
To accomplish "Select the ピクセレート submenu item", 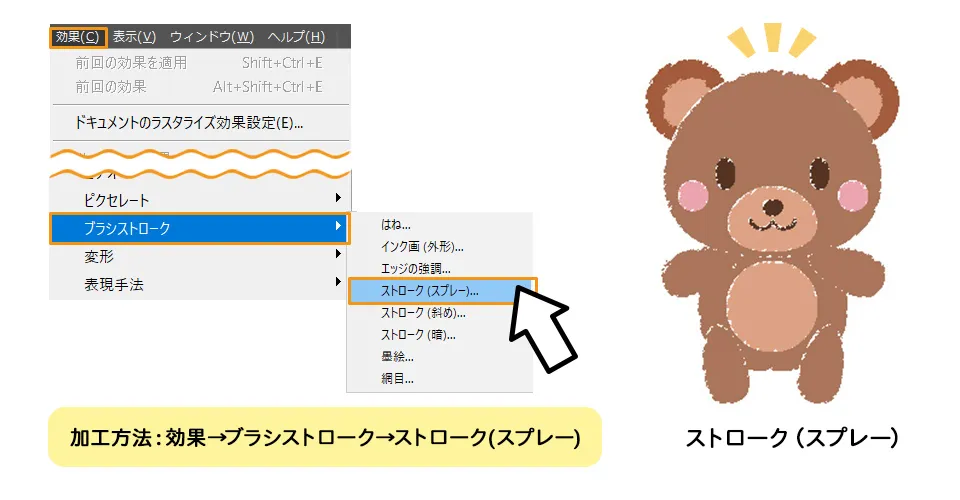I will [200, 200].
